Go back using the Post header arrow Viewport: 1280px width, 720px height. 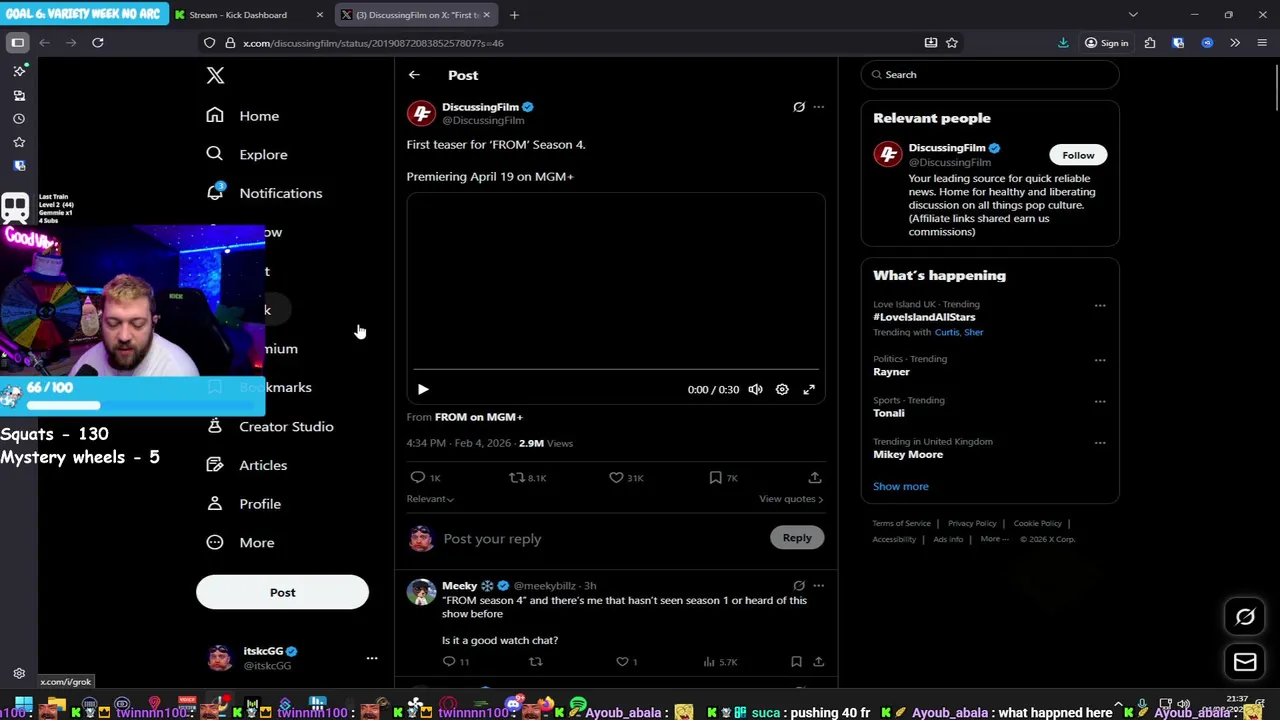(414, 75)
